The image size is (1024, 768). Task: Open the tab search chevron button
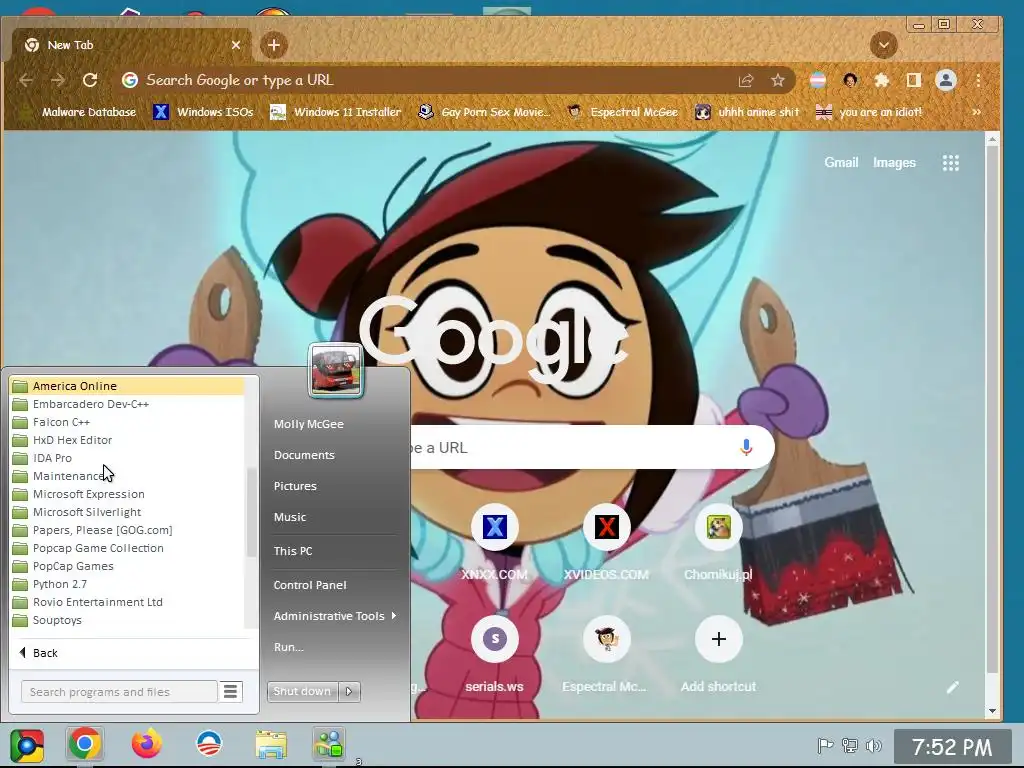tap(884, 45)
